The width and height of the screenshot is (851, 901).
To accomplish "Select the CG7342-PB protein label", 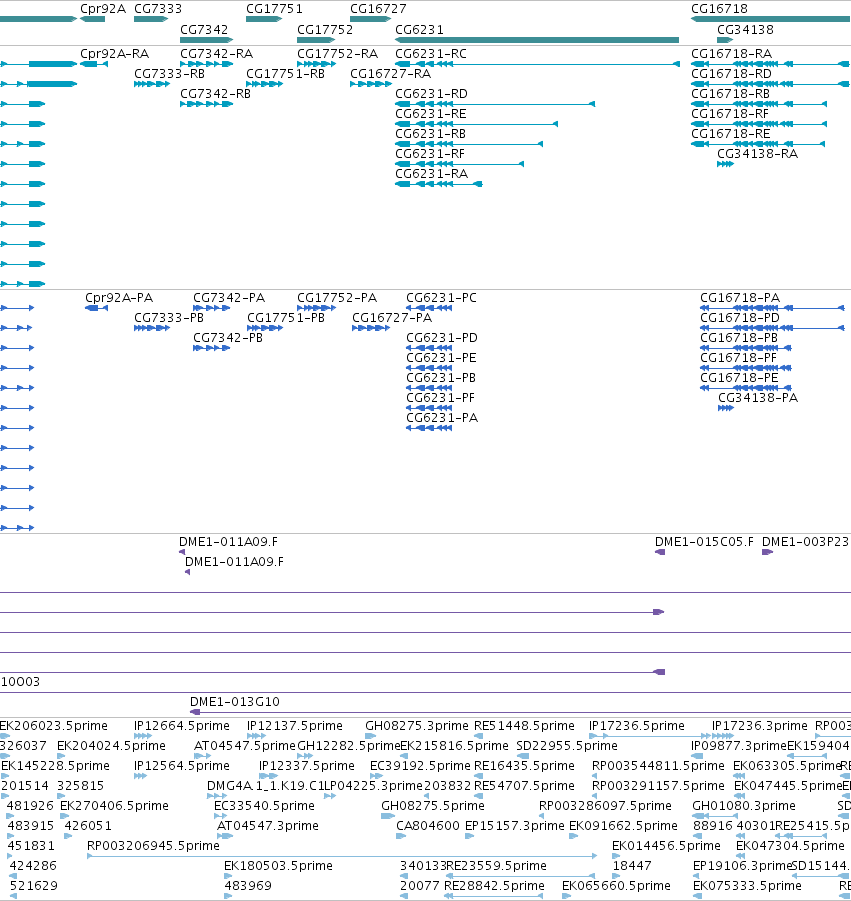I will click(x=228, y=338).
